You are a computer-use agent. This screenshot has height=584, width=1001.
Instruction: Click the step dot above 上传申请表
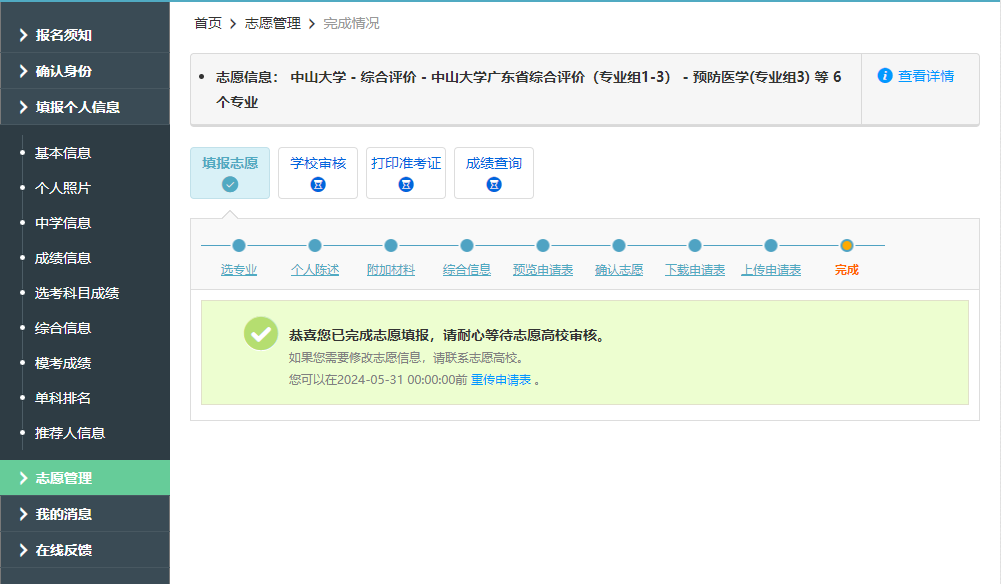771,245
